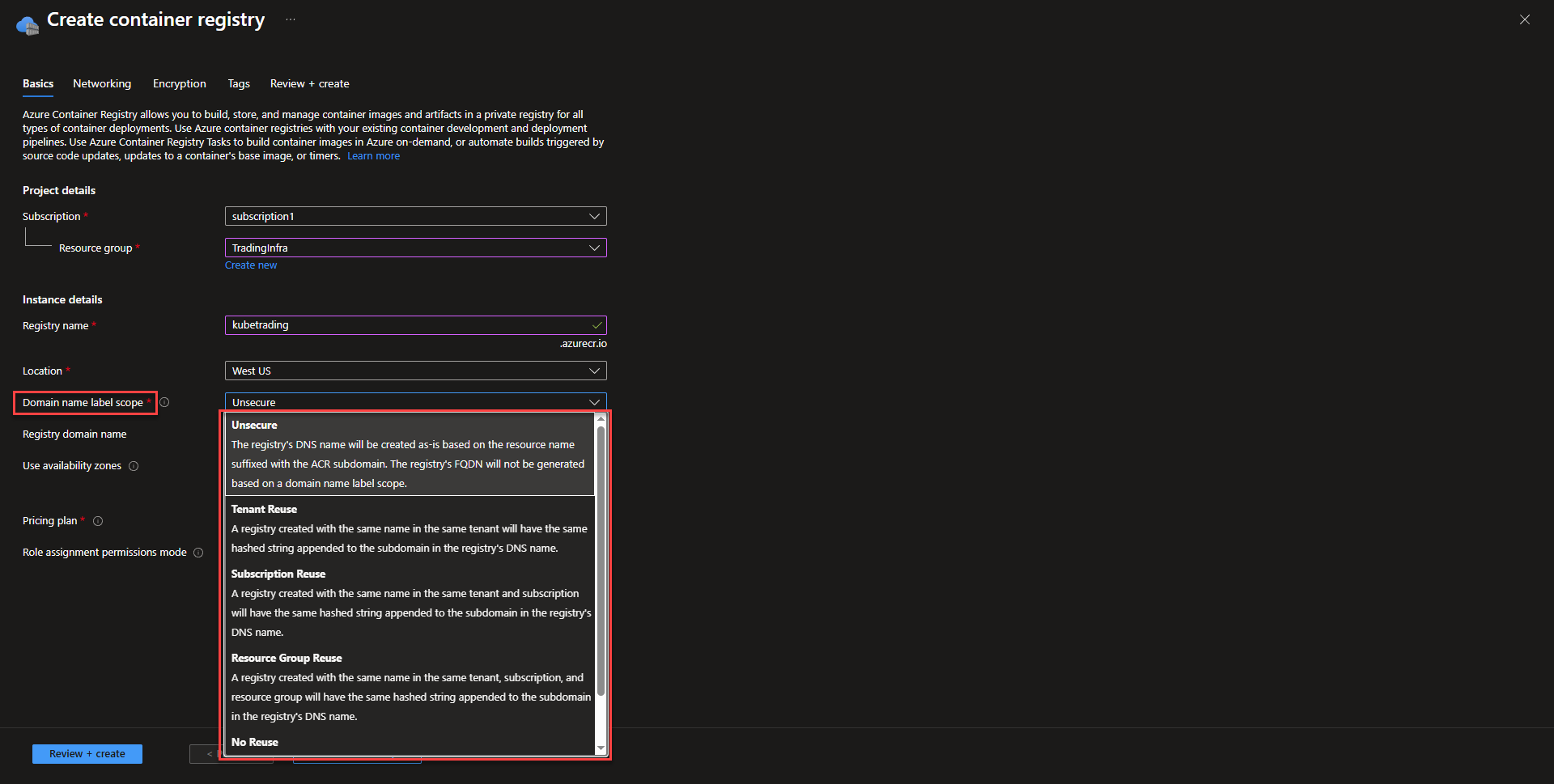1554x784 pixels.
Task: Go to the Tags tab
Action: [239, 83]
